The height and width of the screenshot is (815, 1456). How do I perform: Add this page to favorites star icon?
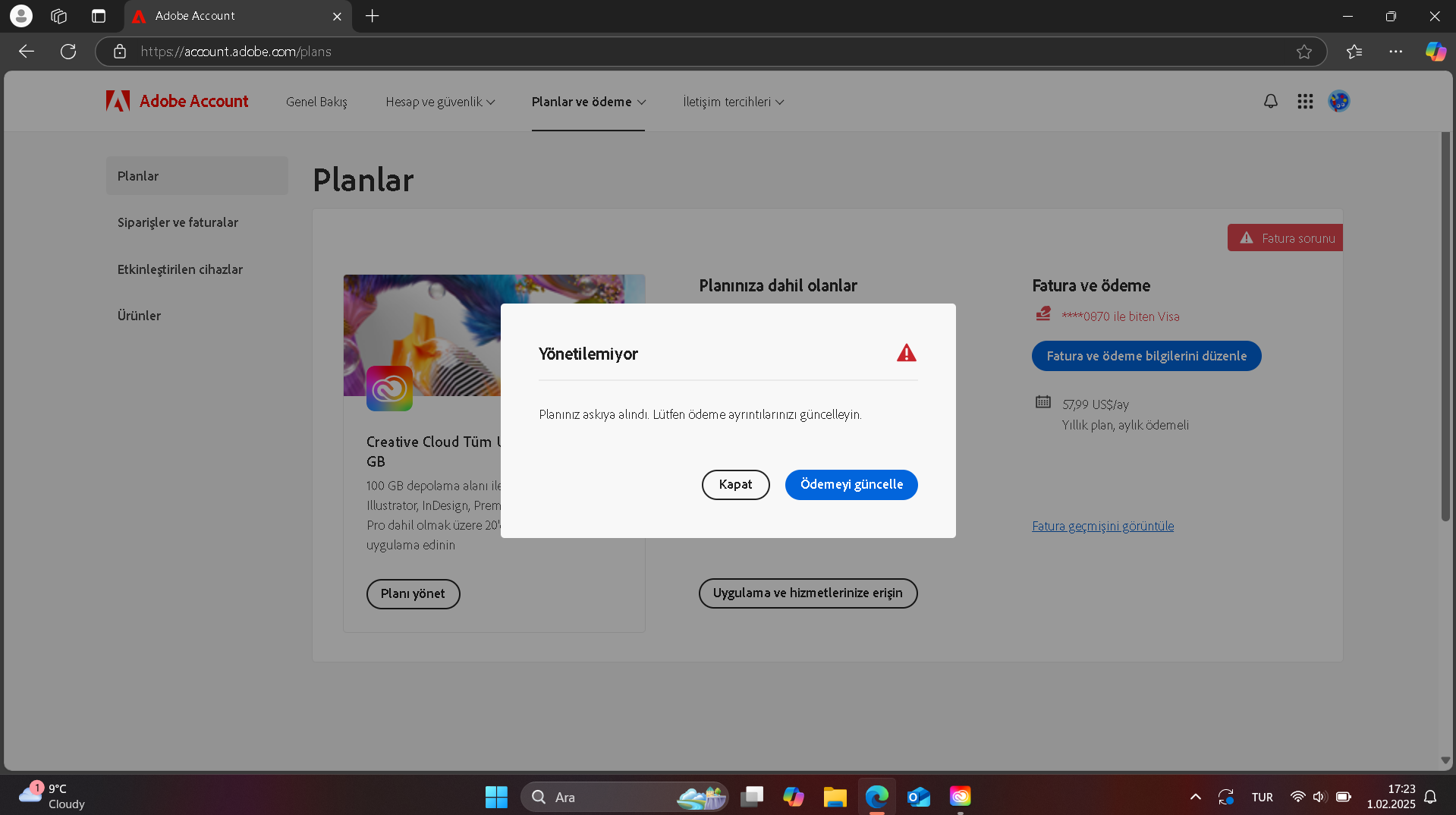1304,52
